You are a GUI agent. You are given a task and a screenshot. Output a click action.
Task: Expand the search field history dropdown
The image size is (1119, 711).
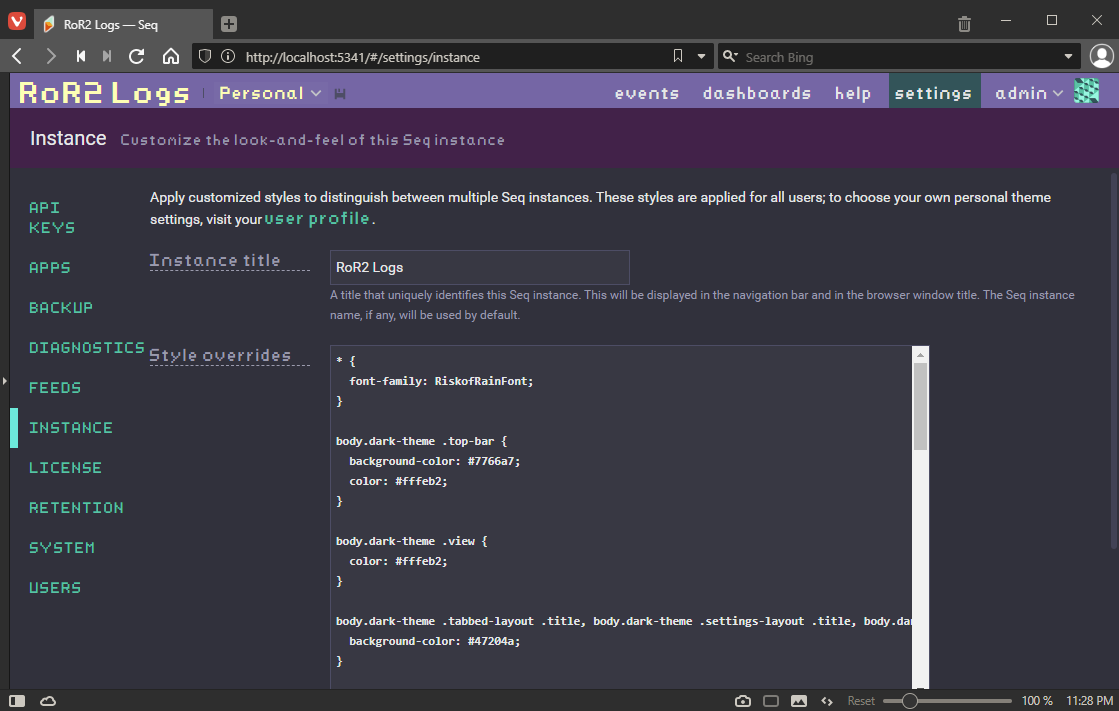1068,56
